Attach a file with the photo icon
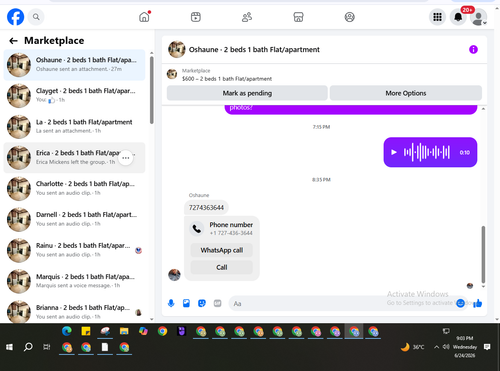The height and width of the screenshot is (371, 500). point(186,303)
